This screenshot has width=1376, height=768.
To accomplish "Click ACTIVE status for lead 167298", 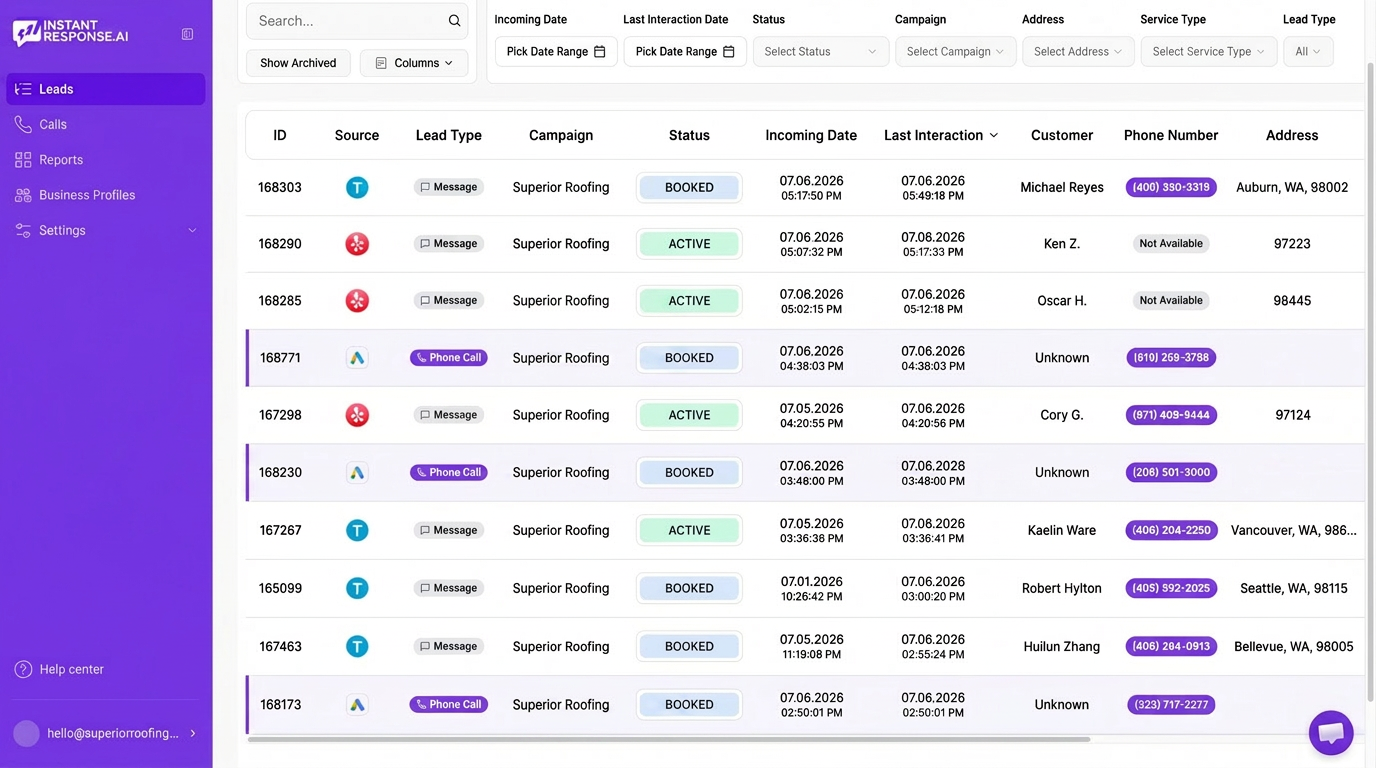I will click(689, 415).
